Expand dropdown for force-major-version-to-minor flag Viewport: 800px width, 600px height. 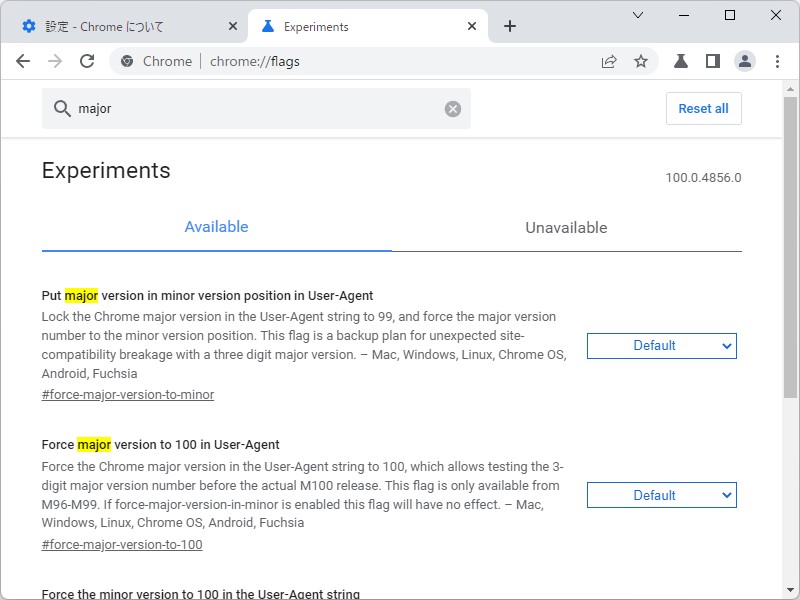click(661, 346)
